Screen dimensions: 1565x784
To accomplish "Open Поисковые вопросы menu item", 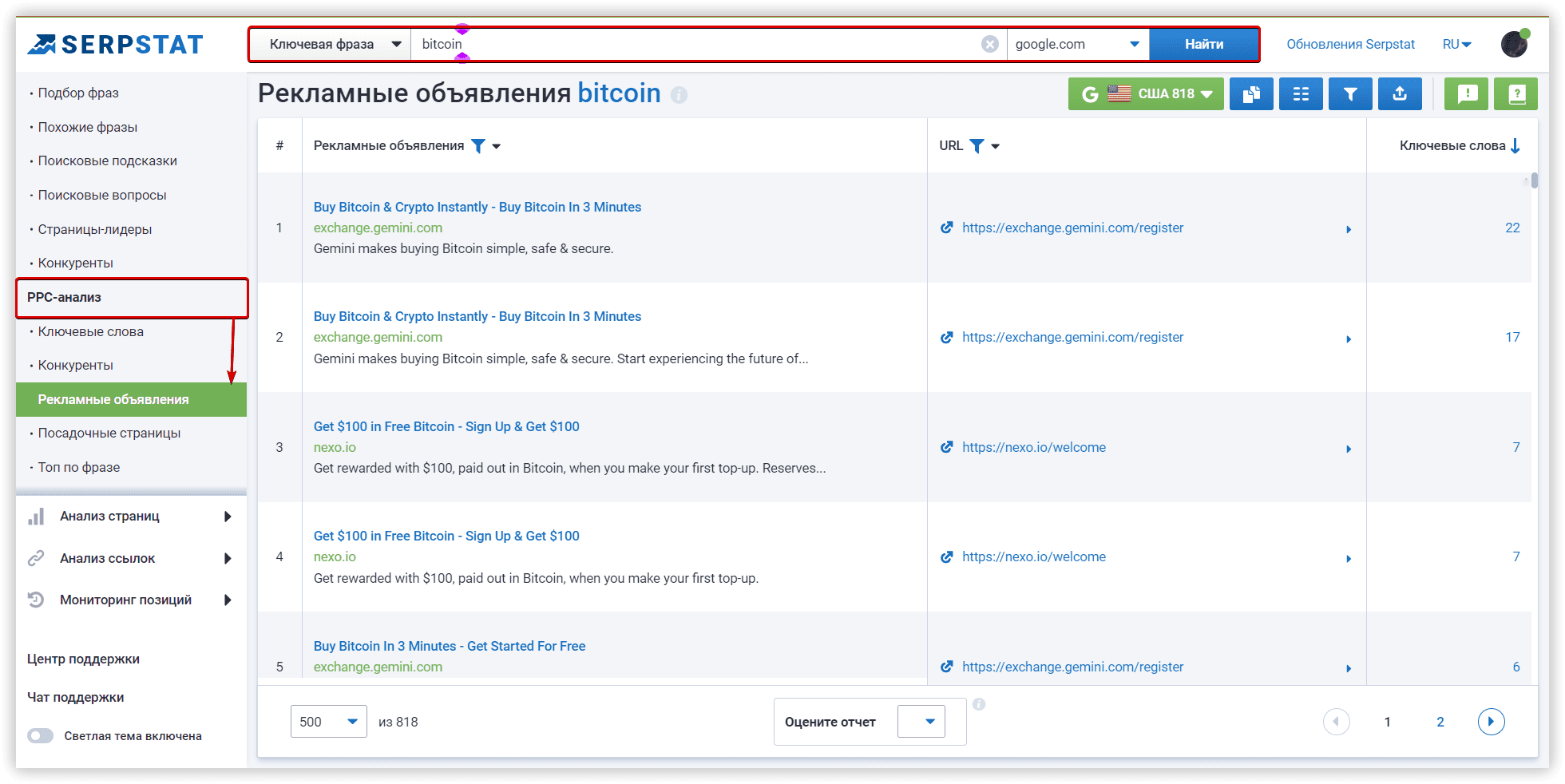I will tap(102, 195).
